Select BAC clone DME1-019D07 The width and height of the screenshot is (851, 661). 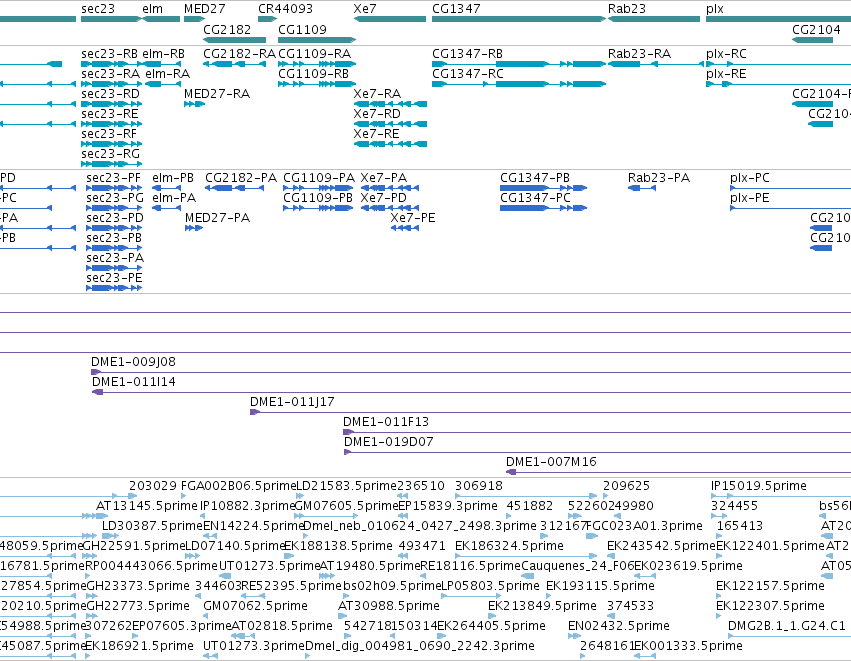coord(598,453)
